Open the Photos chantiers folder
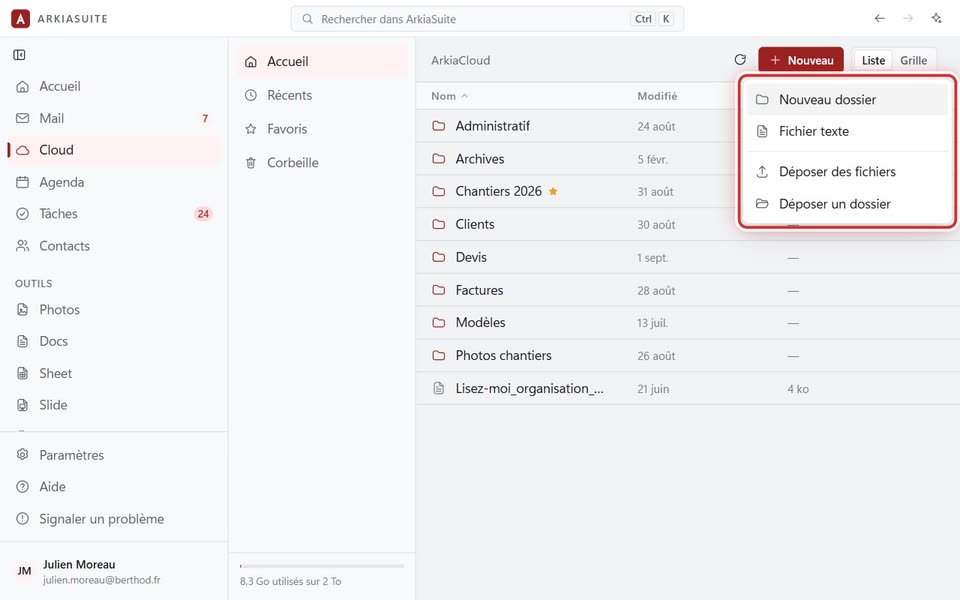Viewport: 960px width, 600px height. coord(503,355)
